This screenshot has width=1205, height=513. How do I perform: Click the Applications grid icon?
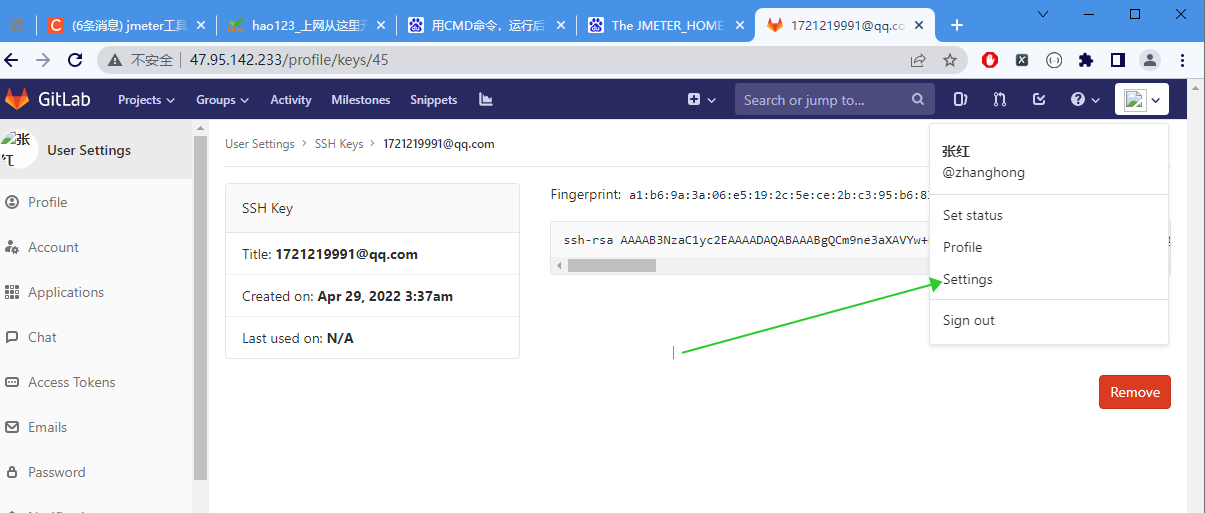click(12, 292)
